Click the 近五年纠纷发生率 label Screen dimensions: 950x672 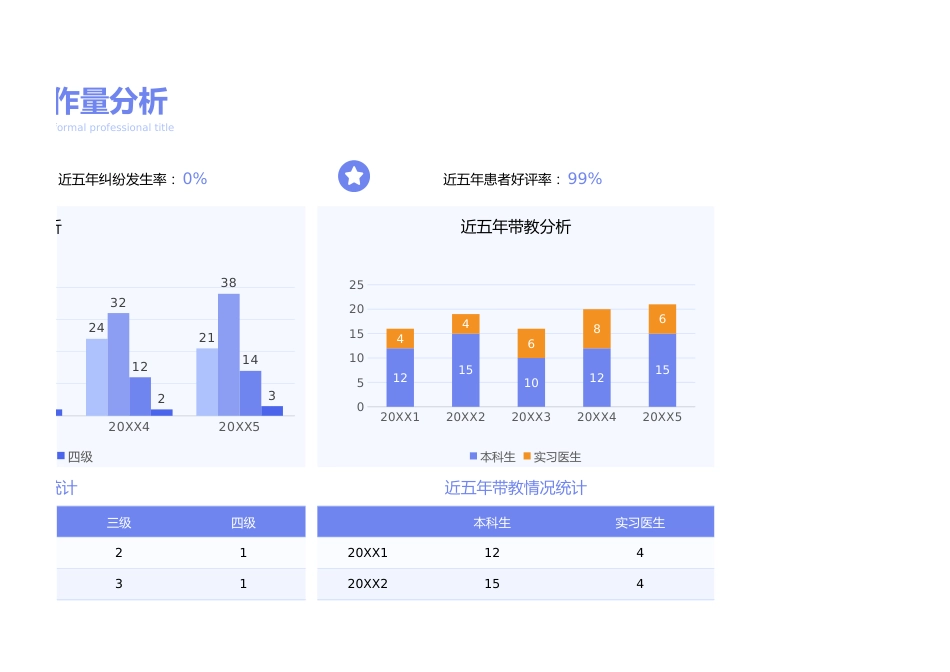pyautogui.click(x=112, y=179)
